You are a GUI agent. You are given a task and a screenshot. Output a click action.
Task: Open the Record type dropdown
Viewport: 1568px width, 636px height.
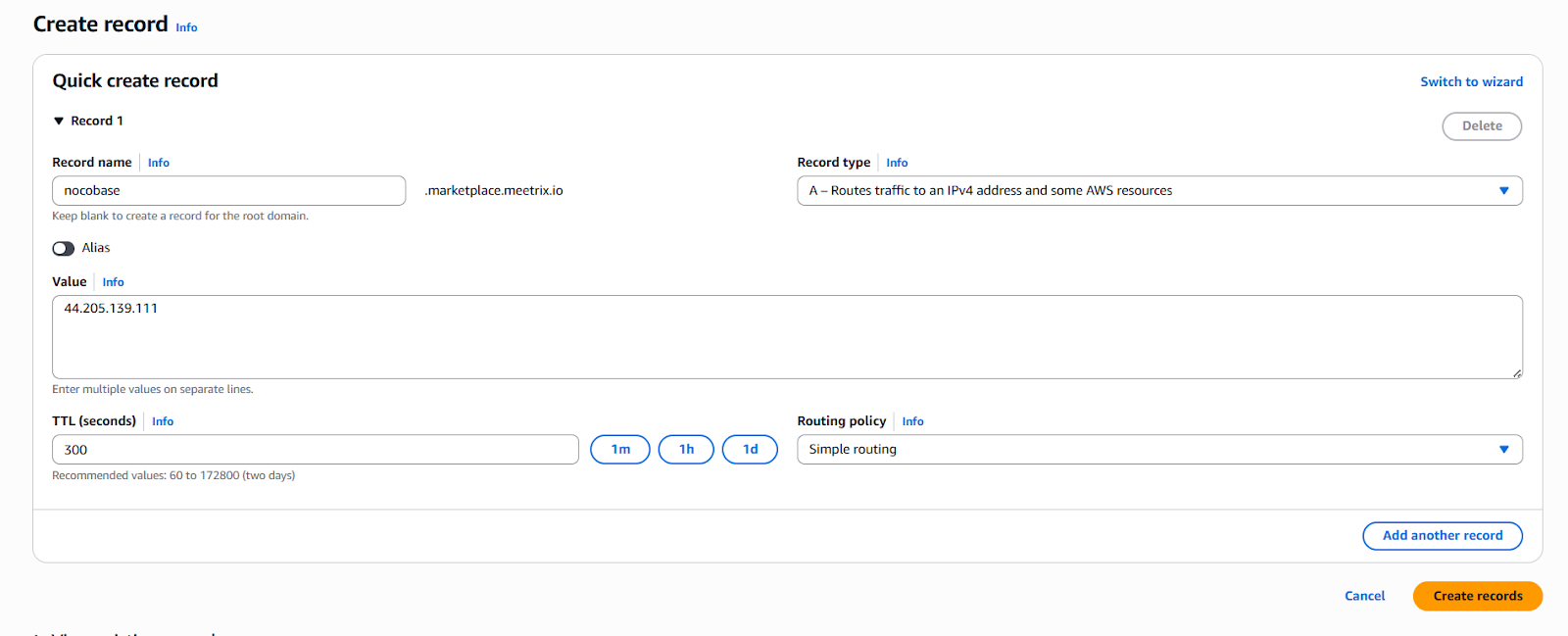click(x=1159, y=191)
